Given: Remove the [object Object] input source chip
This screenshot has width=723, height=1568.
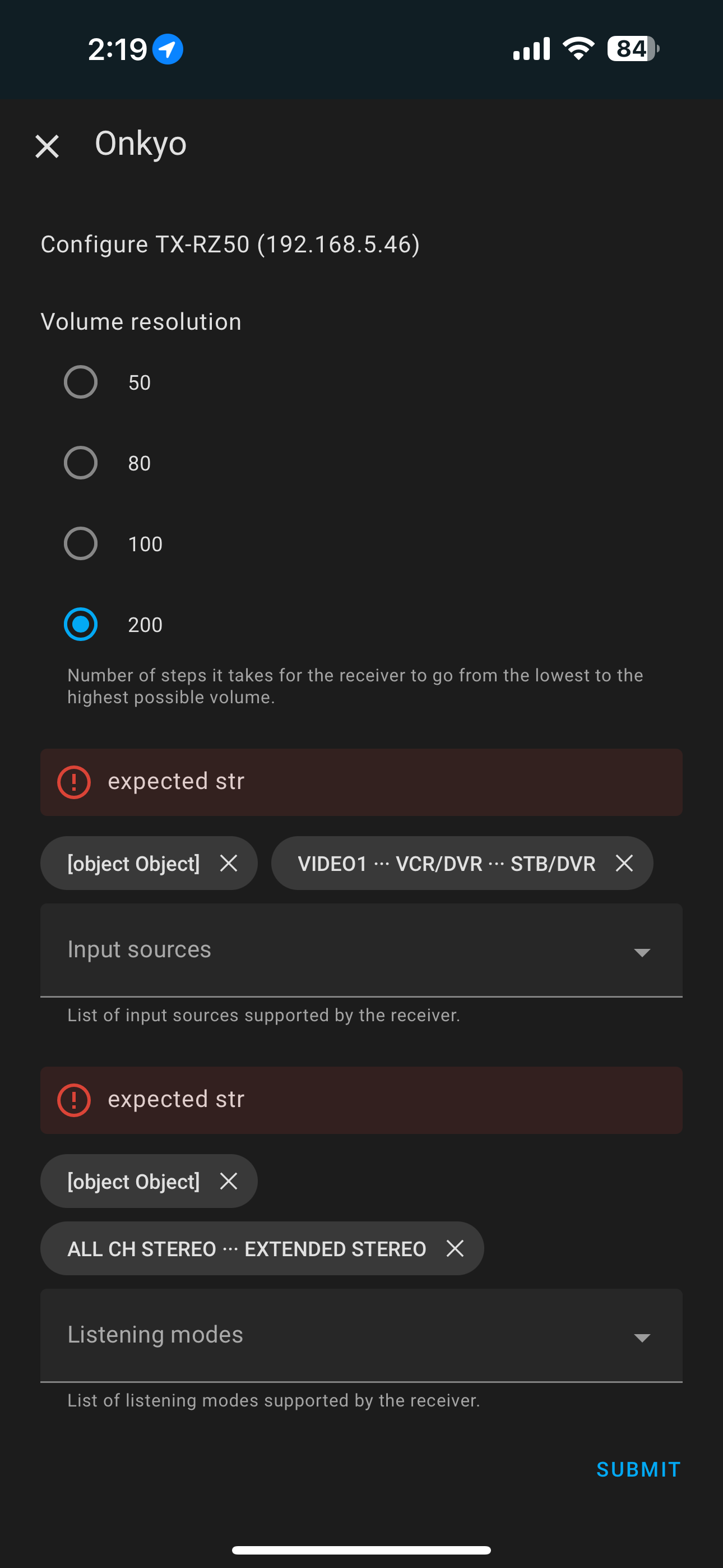Looking at the screenshot, I should coord(229,863).
